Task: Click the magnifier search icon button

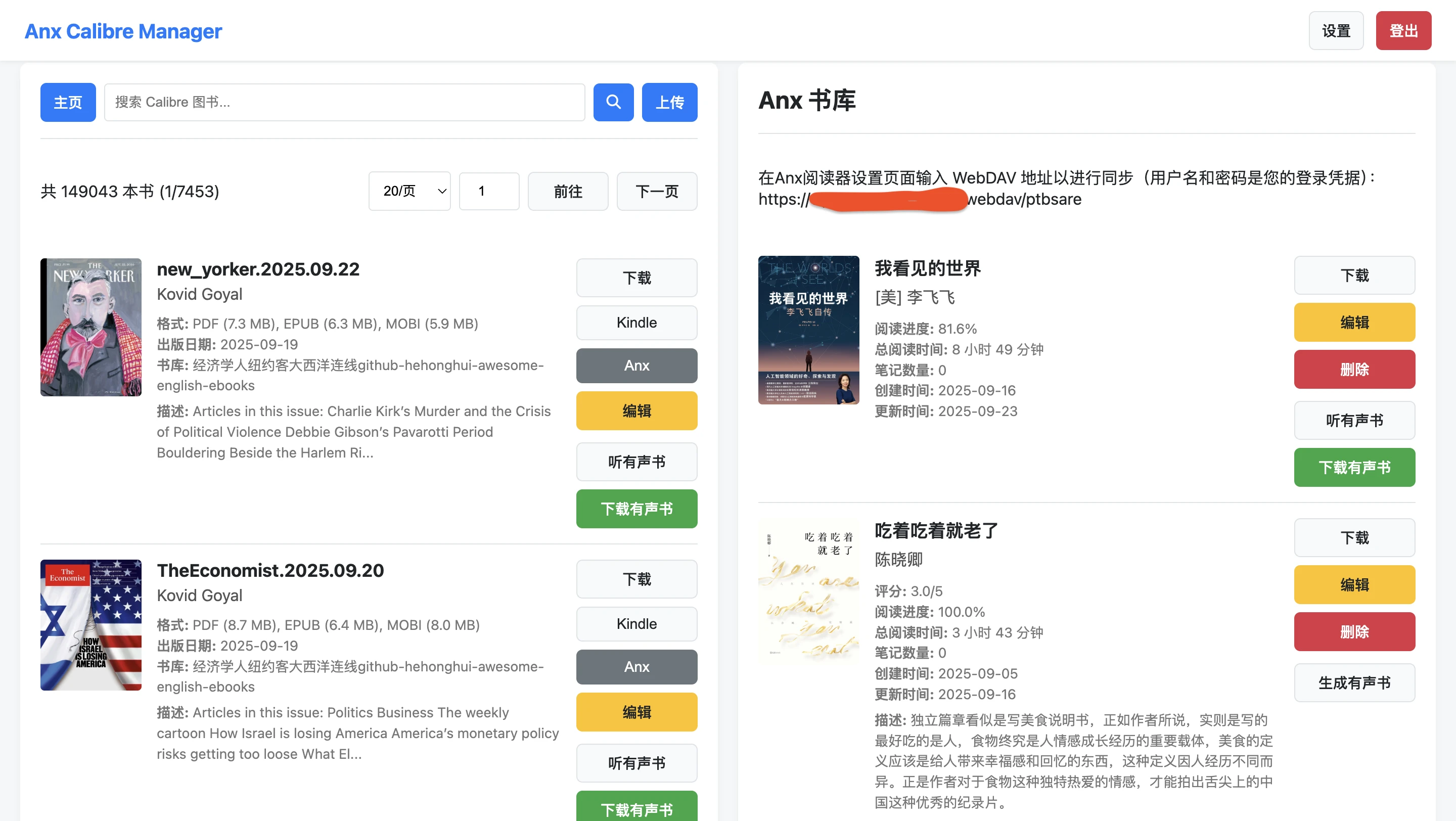Action: 613,102
